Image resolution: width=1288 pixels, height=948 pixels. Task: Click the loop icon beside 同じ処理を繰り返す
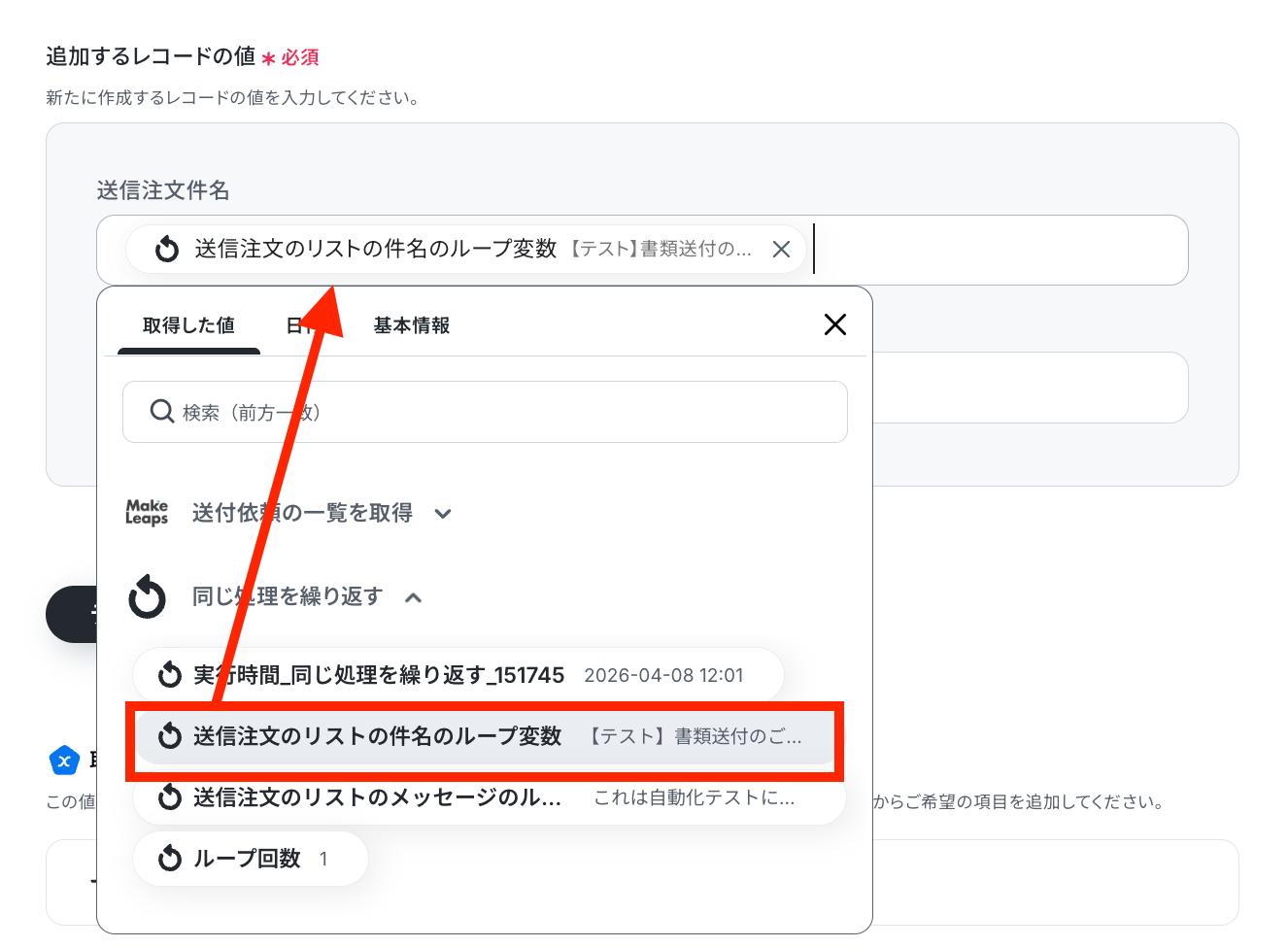pos(148,596)
